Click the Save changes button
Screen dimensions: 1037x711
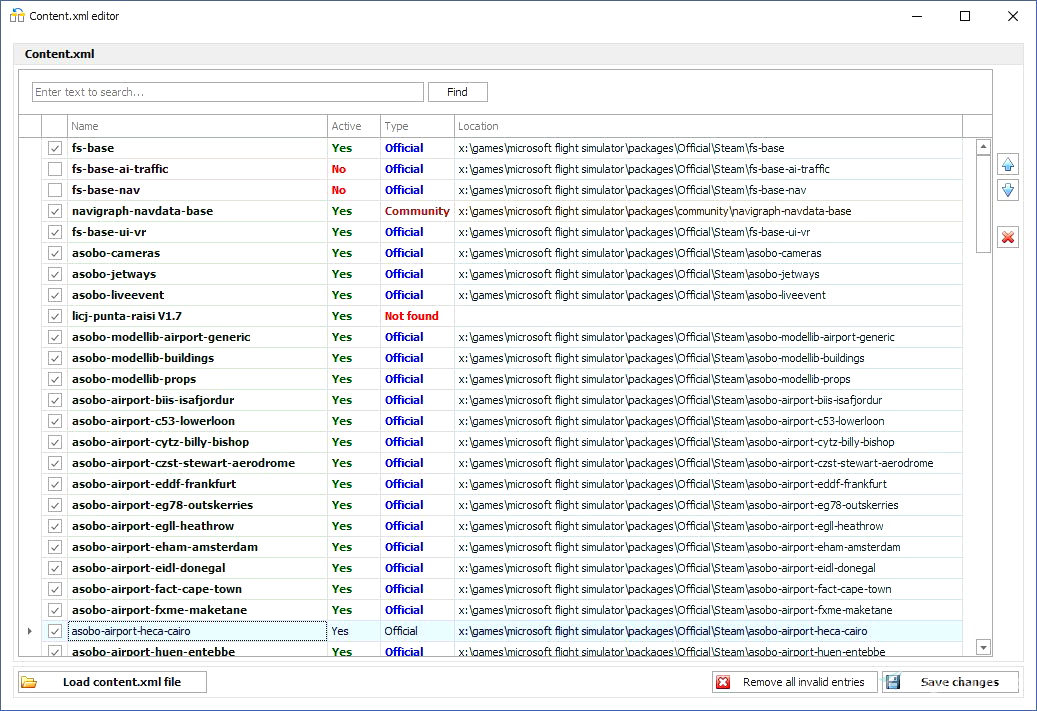[950, 682]
